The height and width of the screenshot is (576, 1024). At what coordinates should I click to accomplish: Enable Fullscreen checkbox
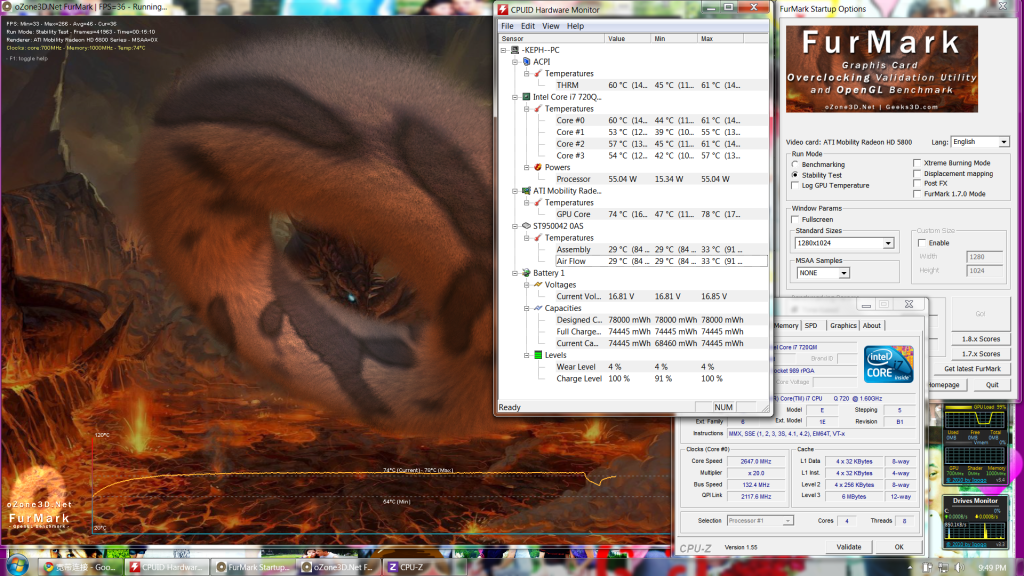795,219
